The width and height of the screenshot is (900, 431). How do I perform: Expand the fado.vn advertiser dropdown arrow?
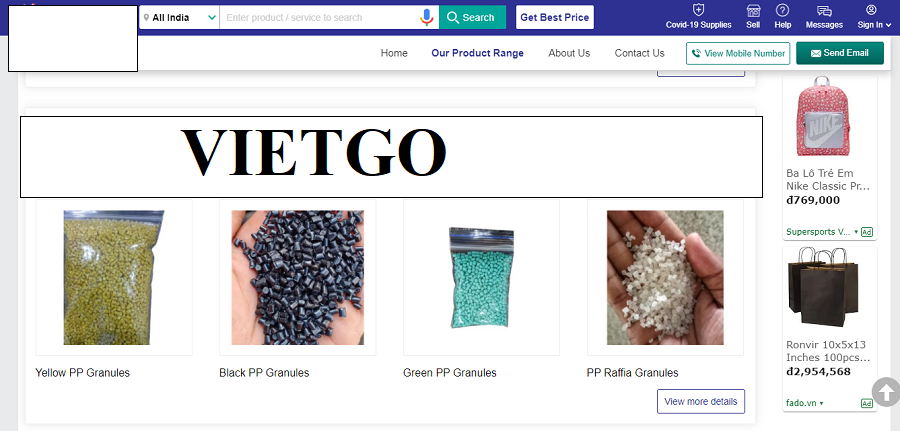pos(821,403)
